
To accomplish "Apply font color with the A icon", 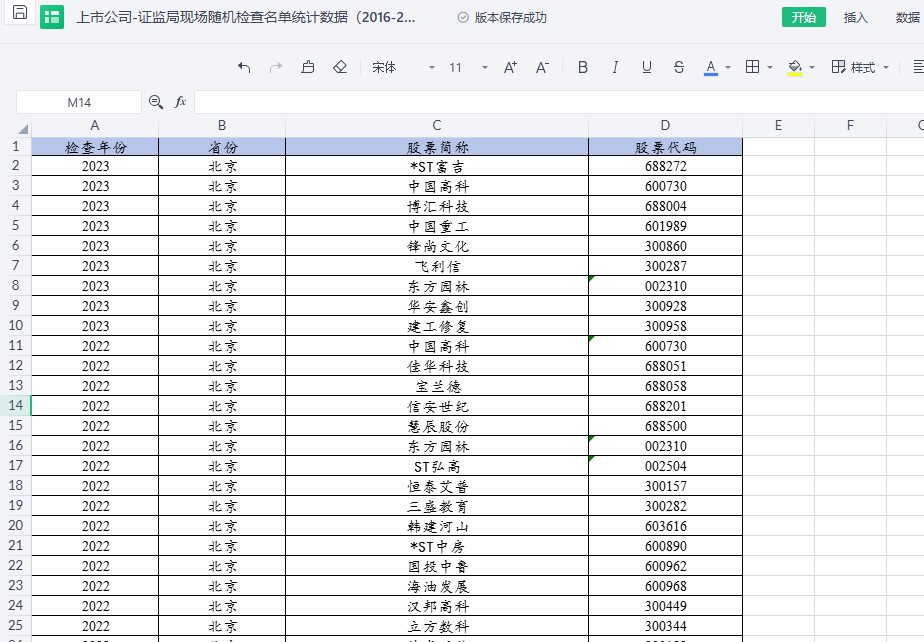I will [711, 68].
